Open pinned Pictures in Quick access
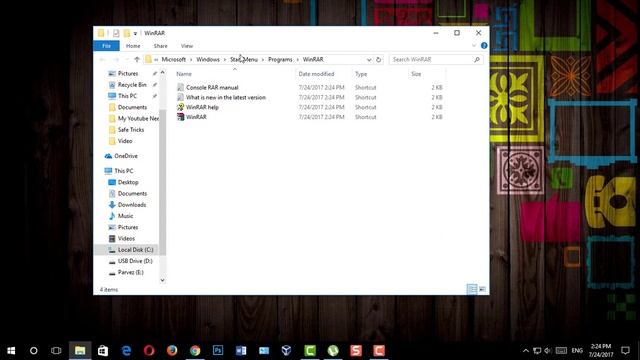 (x=128, y=73)
